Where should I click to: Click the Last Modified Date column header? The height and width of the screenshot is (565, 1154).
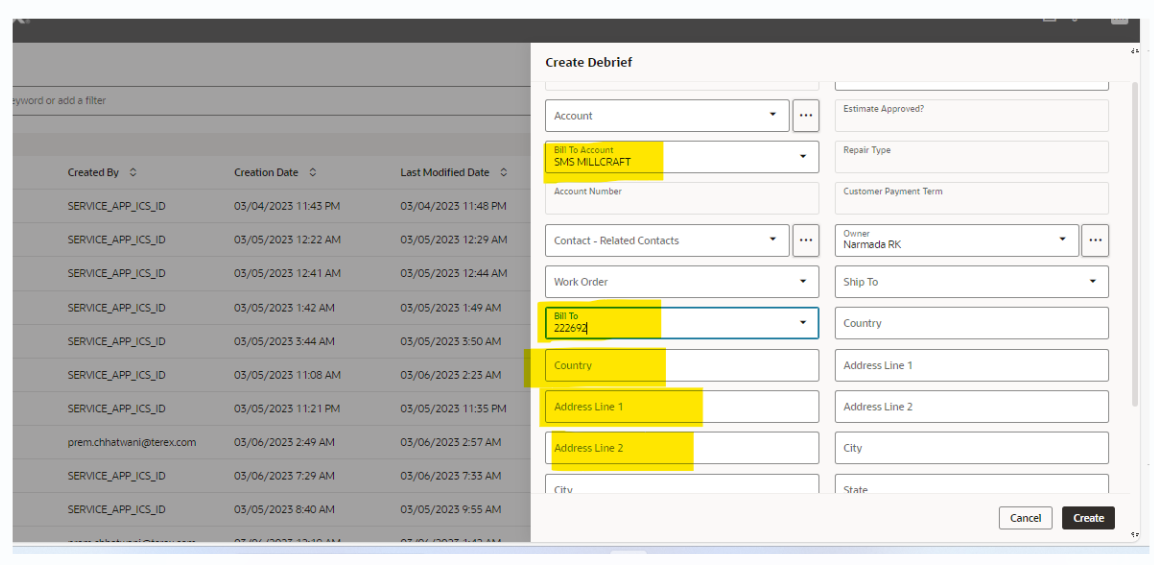click(445, 172)
